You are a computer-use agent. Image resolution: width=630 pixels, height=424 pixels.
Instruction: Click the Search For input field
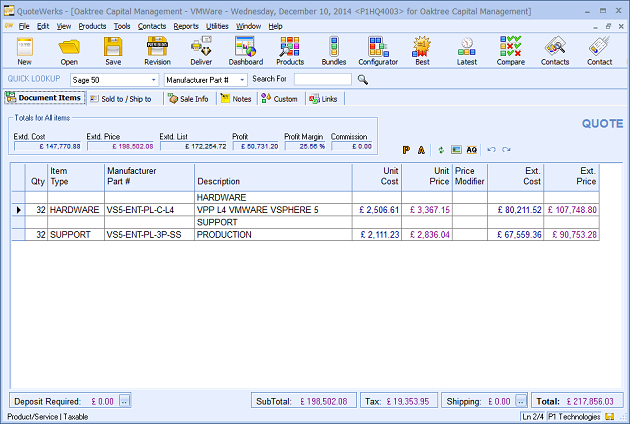322,79
